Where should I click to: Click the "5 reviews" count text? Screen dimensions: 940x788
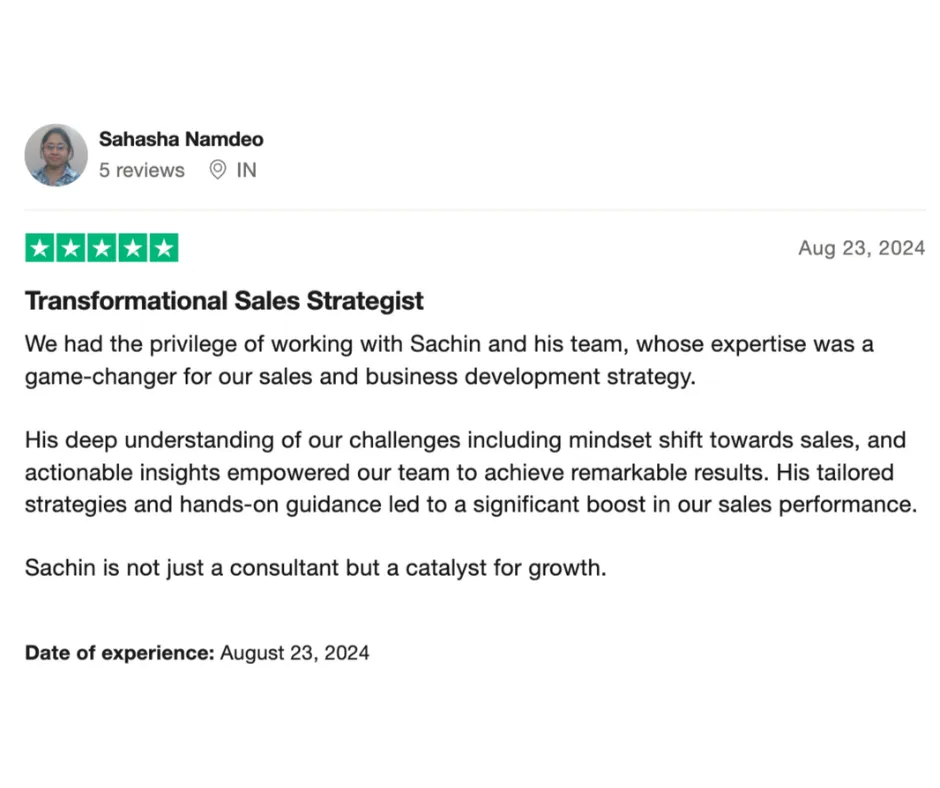142,170
